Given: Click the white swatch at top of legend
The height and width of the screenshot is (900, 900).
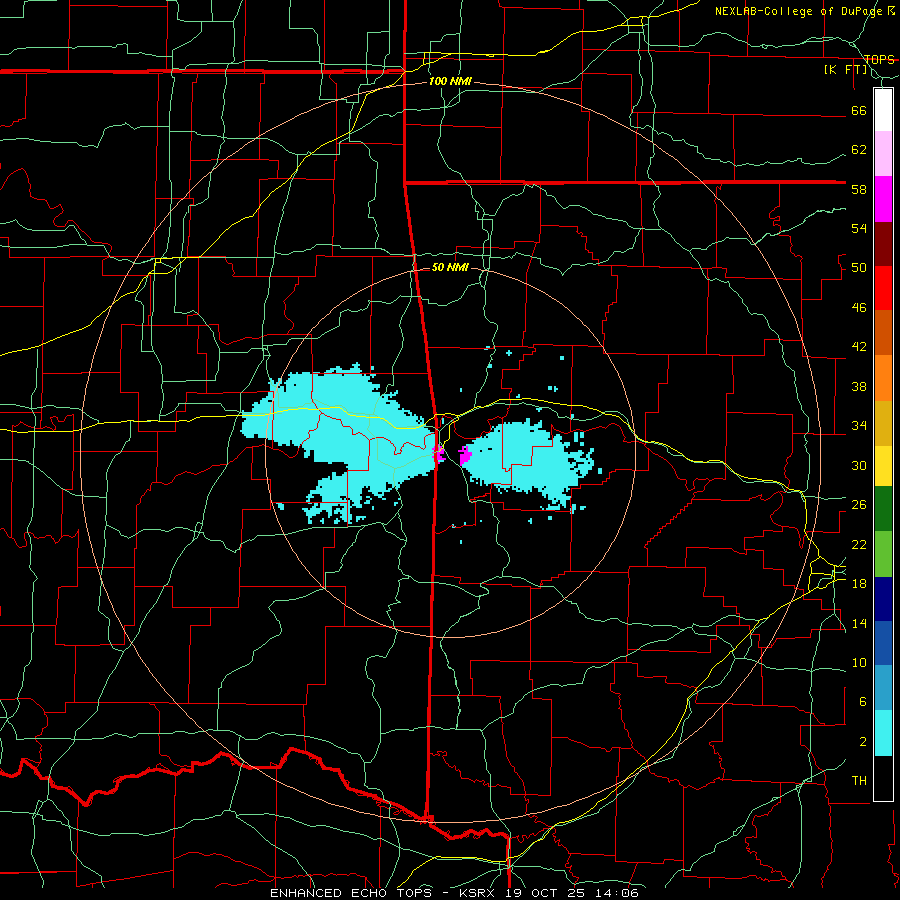Looking at the screenshot, I should 883,110.
